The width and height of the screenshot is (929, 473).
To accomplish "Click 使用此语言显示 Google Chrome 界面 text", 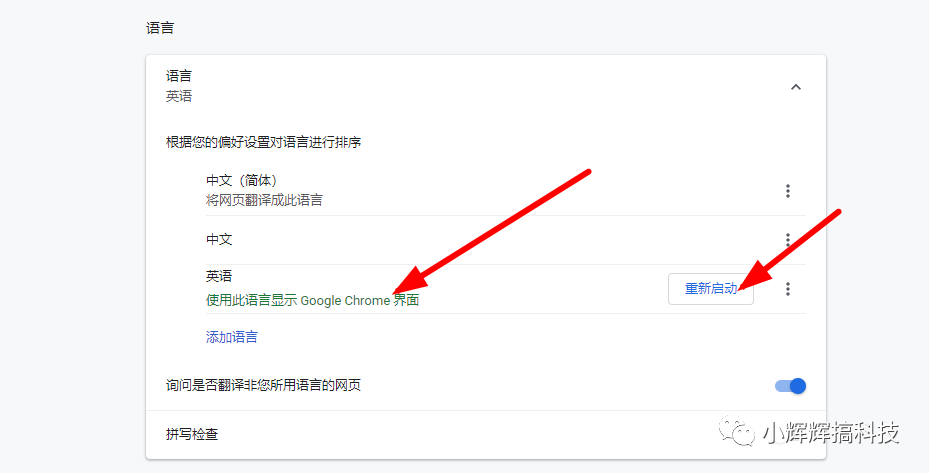I will [312, 300].
